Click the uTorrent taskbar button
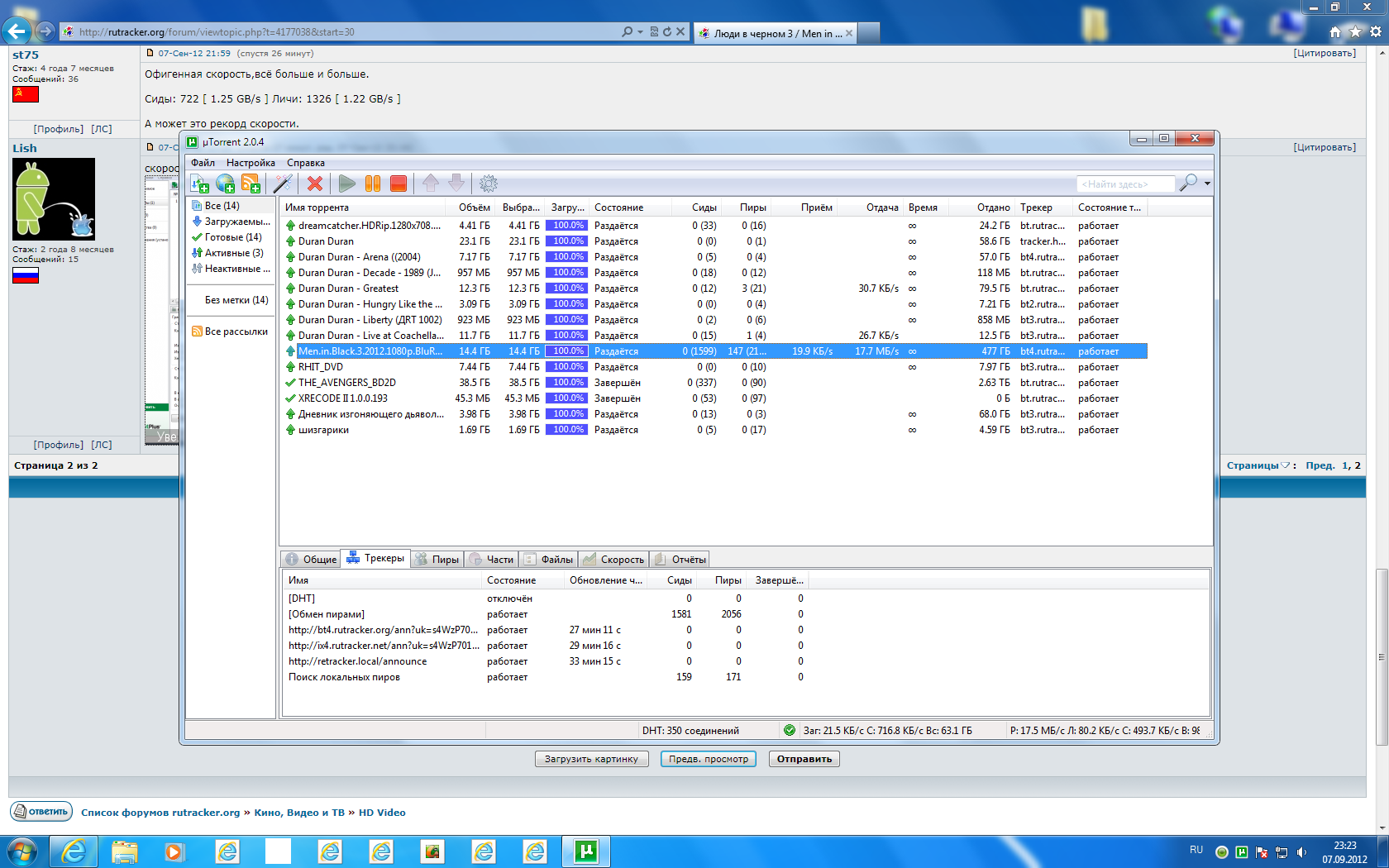This screenshot has height=868, width=1389. click(586, 851)
